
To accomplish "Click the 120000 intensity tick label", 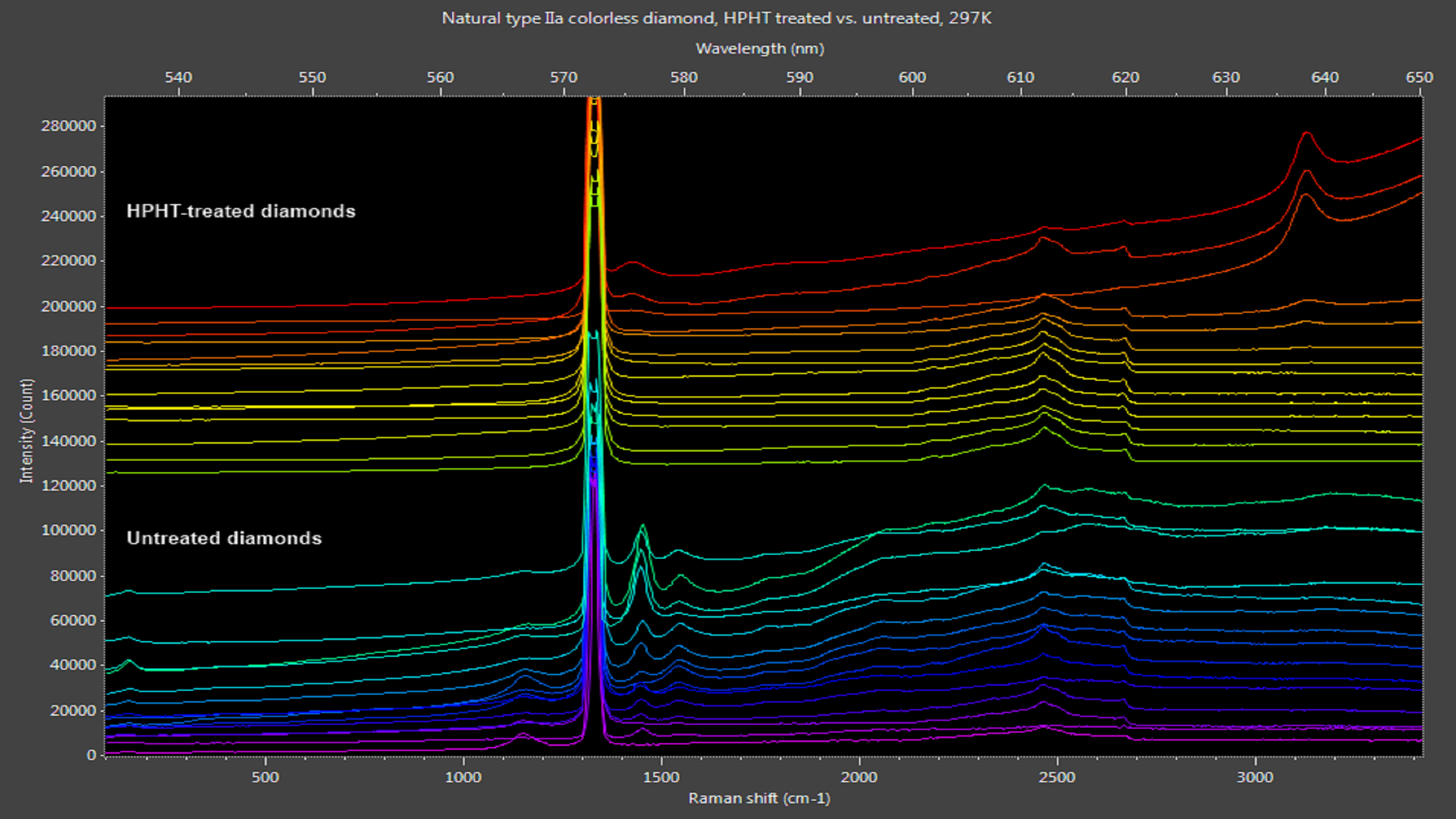I will [68, 486].
